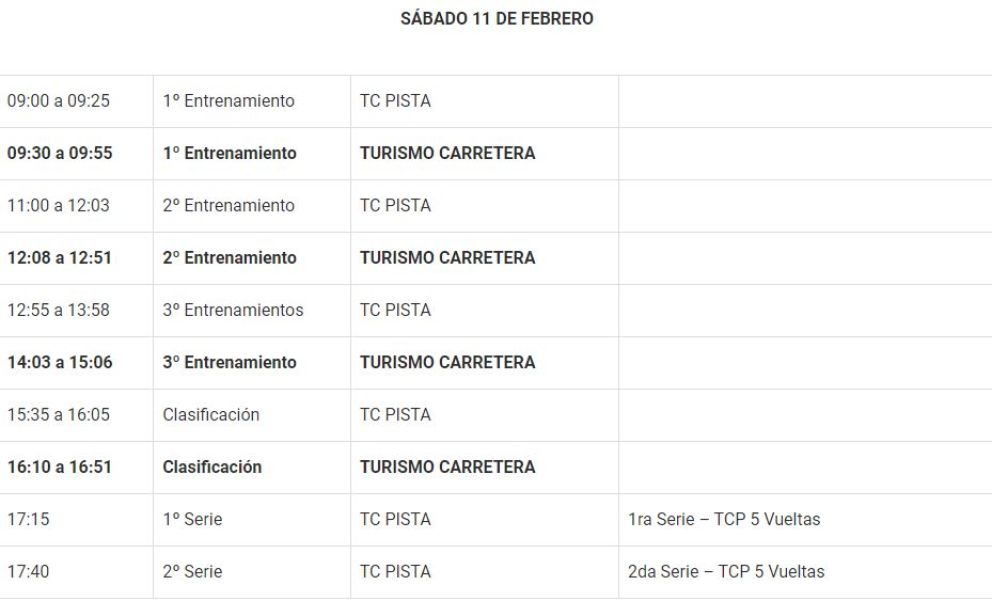
Task: Click the 14:03 a 15:06 time slot
Action: pyautogui.click(x=60, y=362)
